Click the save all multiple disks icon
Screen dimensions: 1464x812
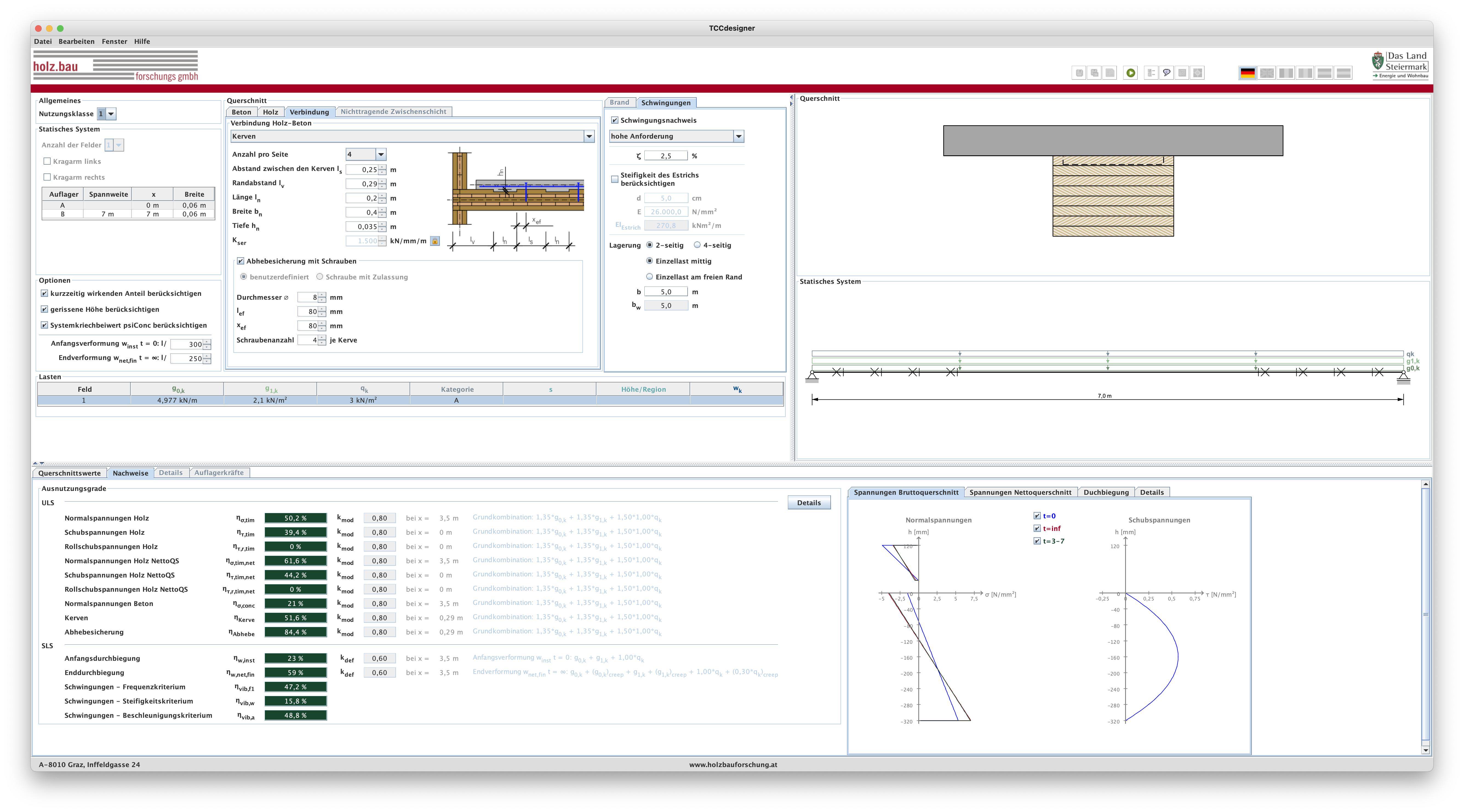coord(1094,73)
